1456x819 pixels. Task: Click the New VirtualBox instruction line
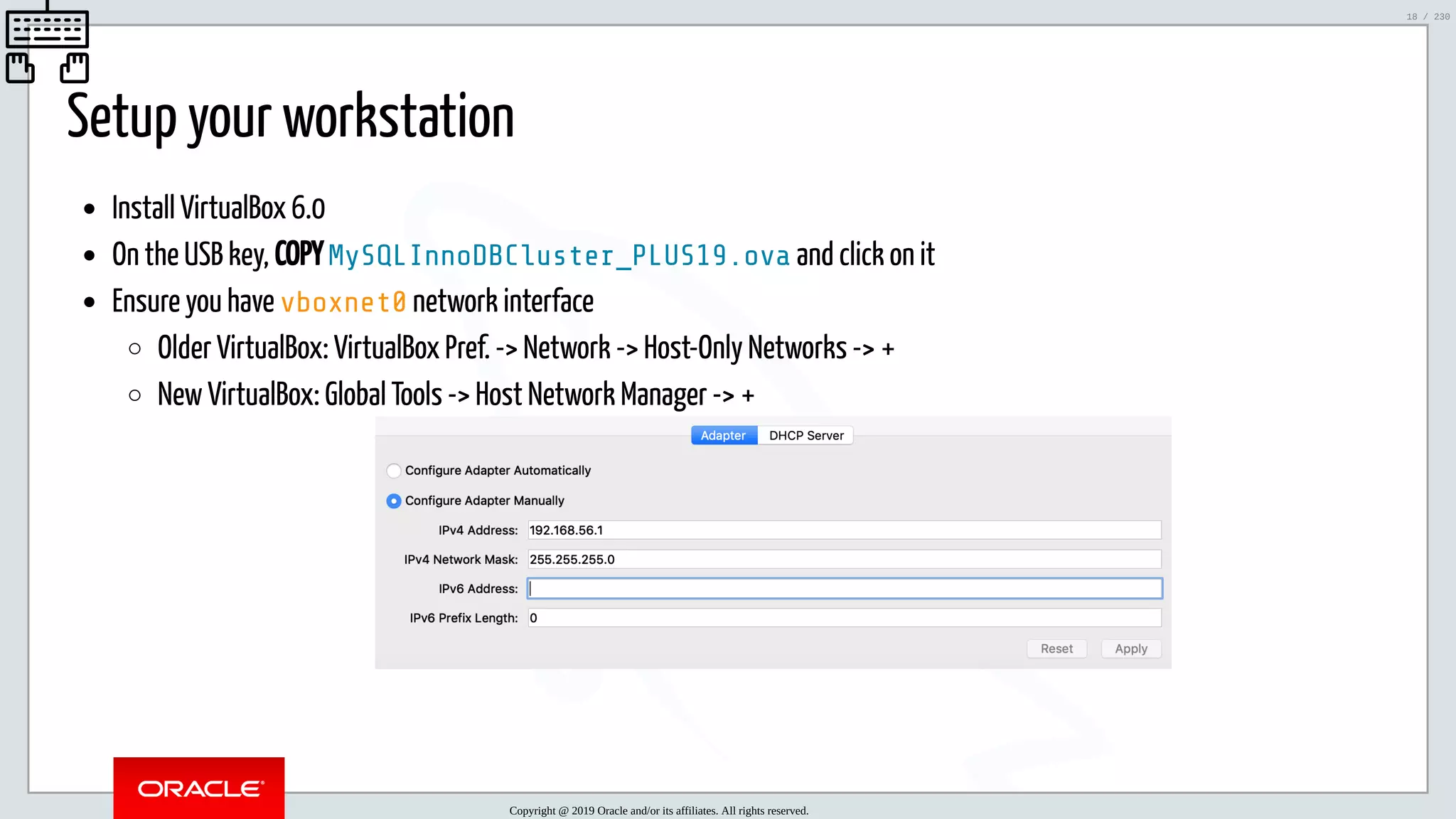[456, 395]
